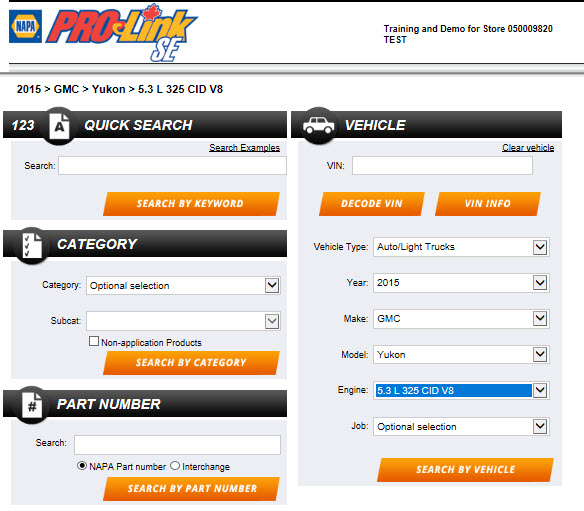Image resolution: width=584 pixels, height=511 pixels.
Task: Open the Search Examples link
Action: click(244, 147)
